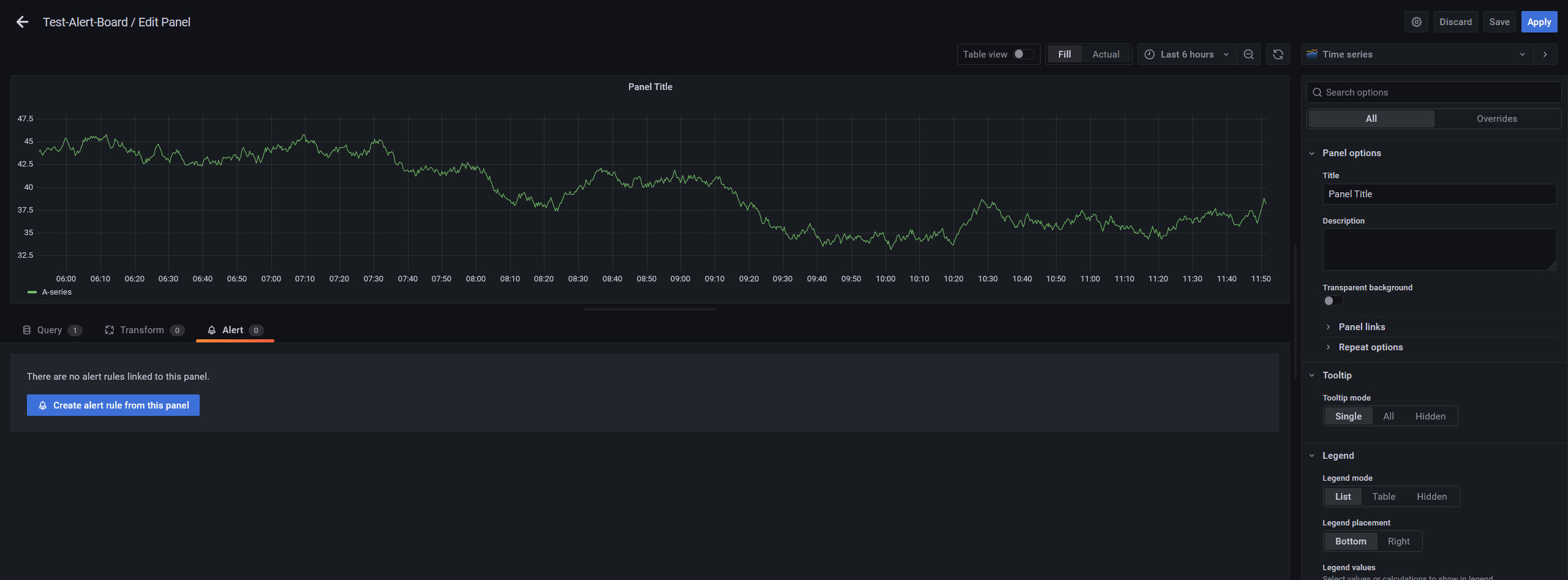
Task: Click the Transform tab icon
Action: [x=110, y=330]
